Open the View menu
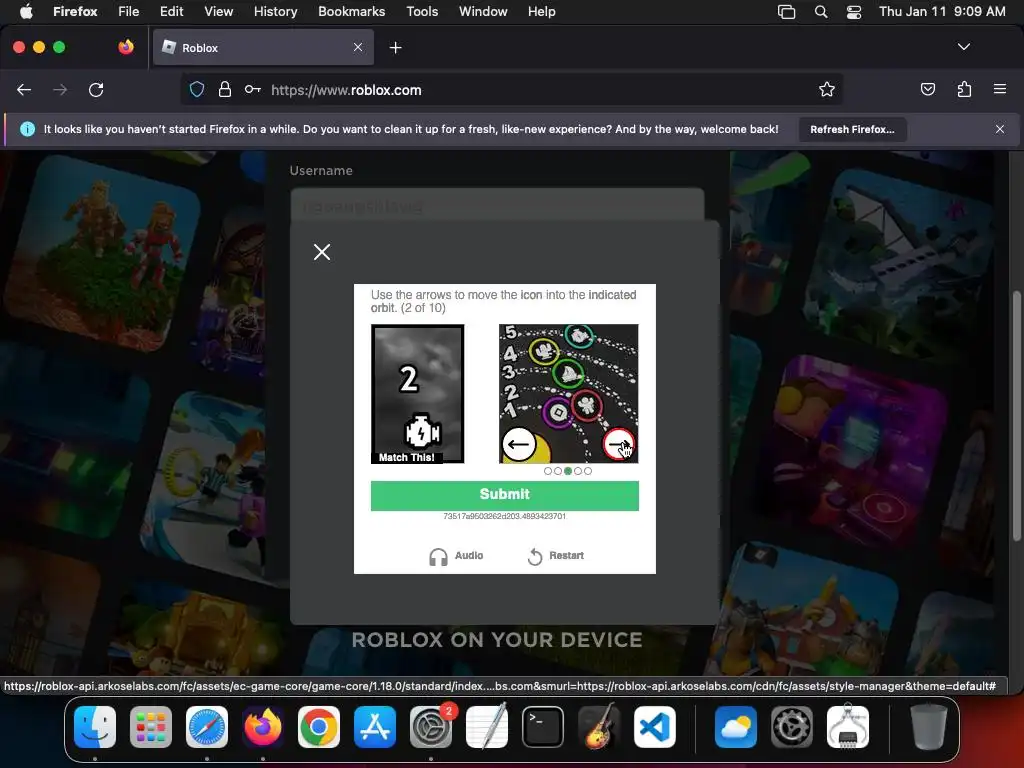1024x768 pixels. [x=219, y=12]
